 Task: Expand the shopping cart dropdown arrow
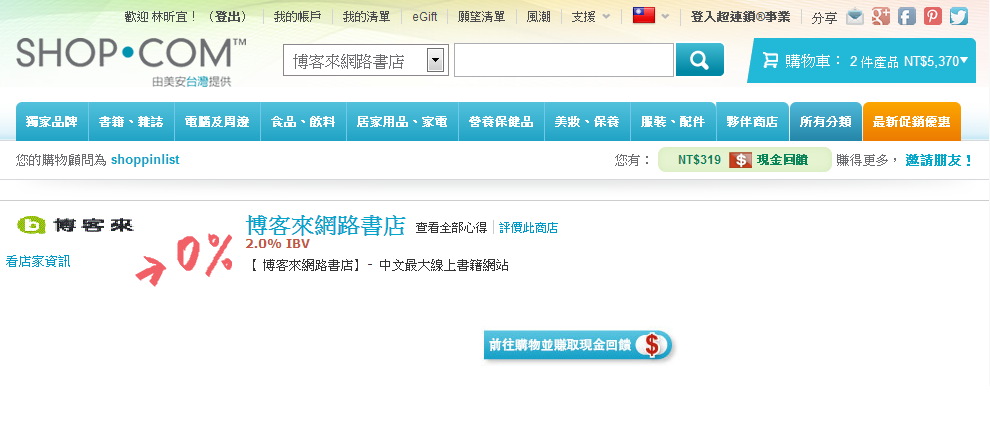(x=964, y=61)
